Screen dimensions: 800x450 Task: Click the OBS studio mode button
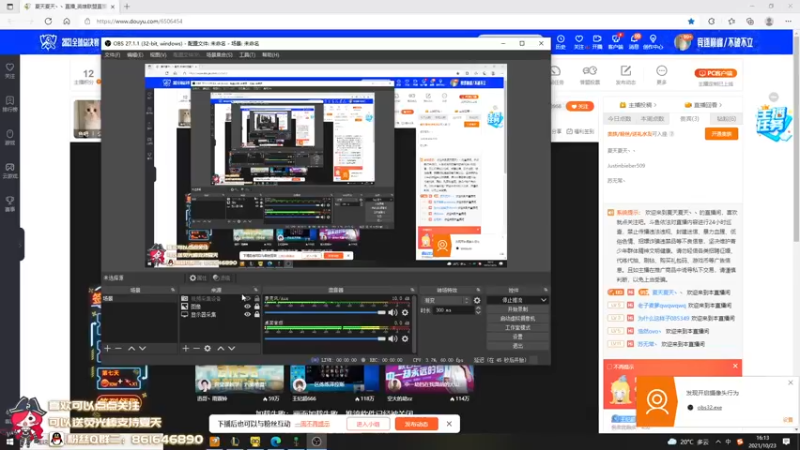click(517, 328)
